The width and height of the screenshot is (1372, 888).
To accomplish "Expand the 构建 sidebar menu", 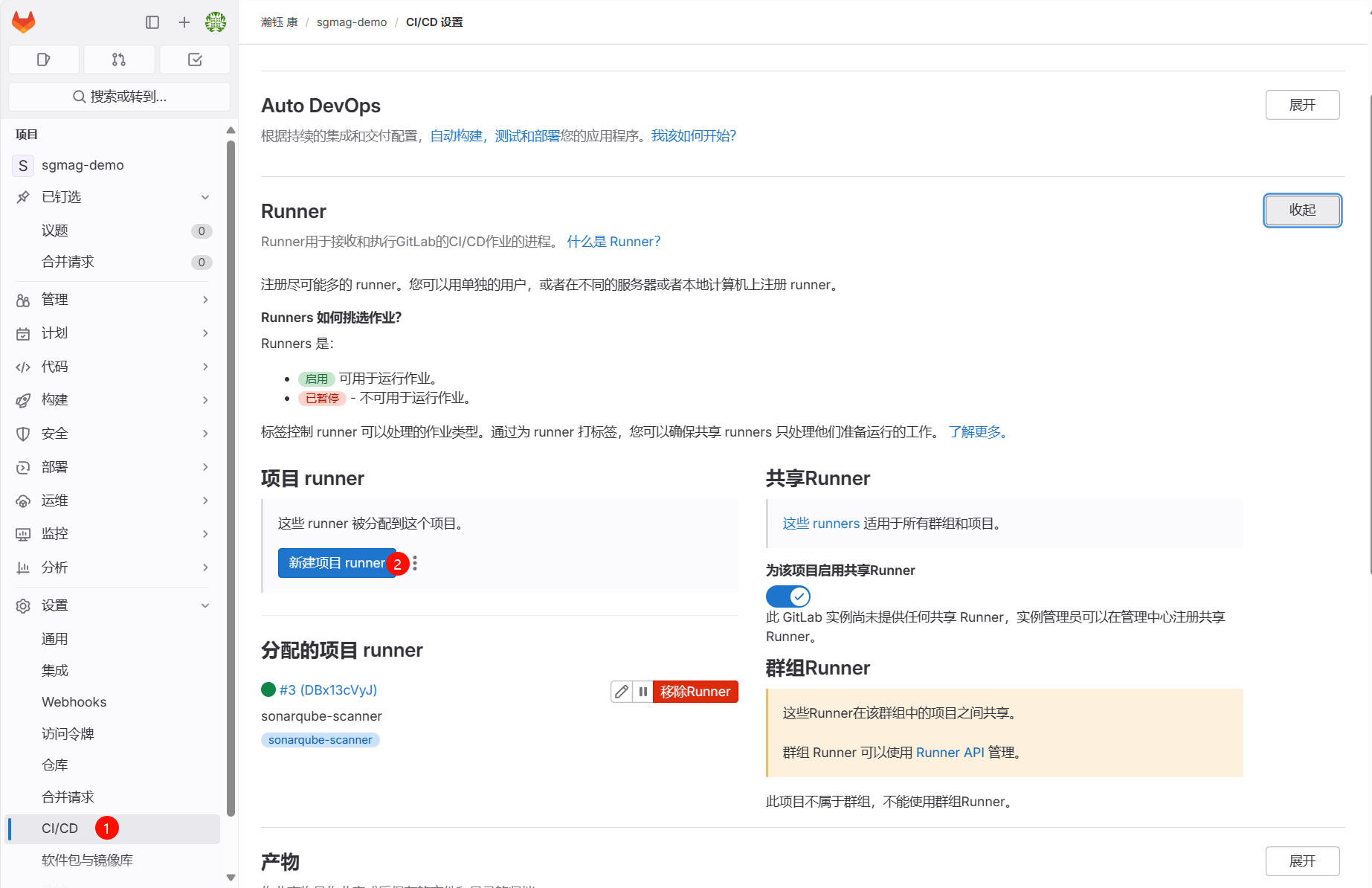I will [112, 400].
